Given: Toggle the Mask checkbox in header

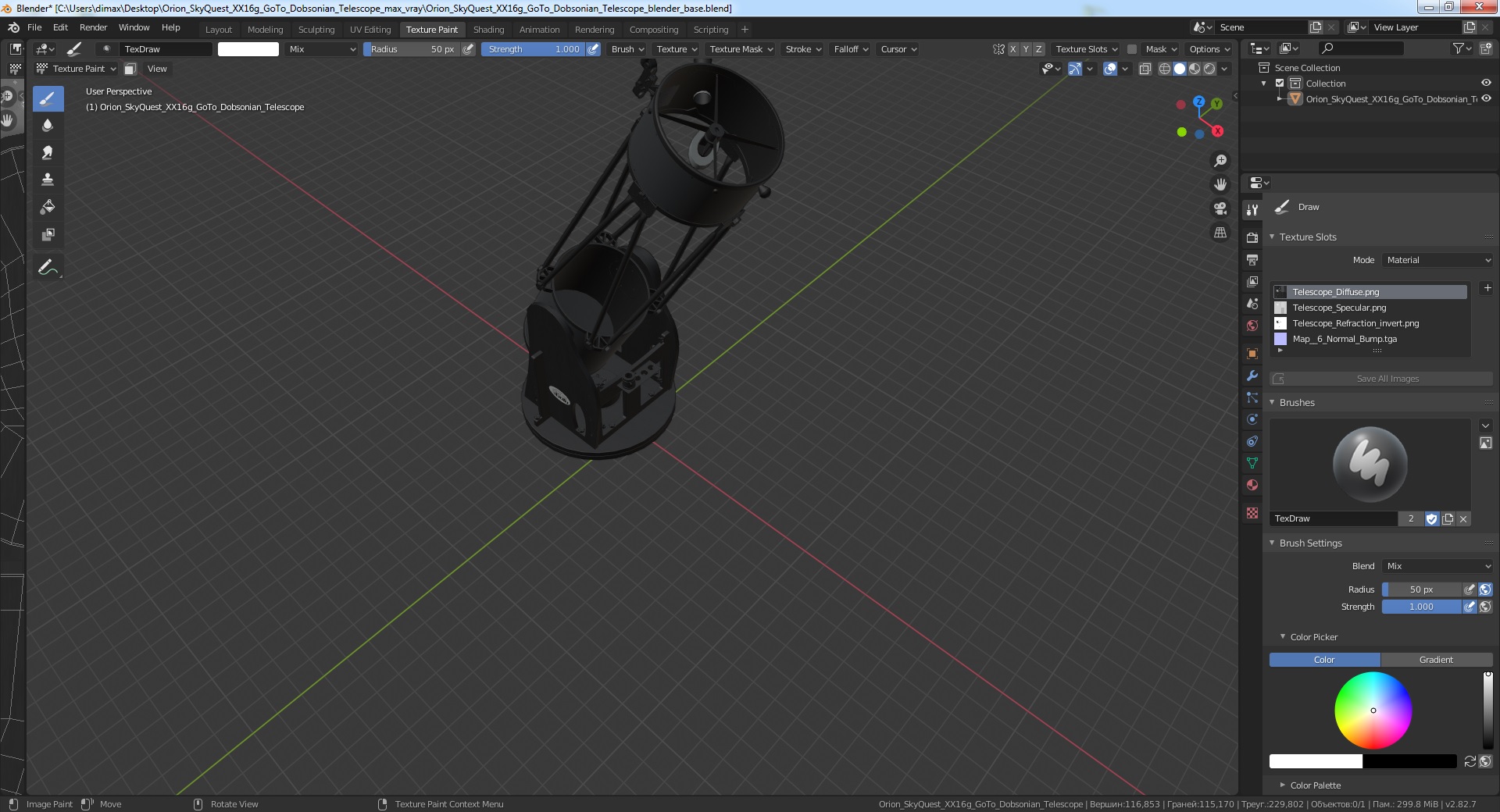Looking at the screenshot, I should pos(1131,49).
